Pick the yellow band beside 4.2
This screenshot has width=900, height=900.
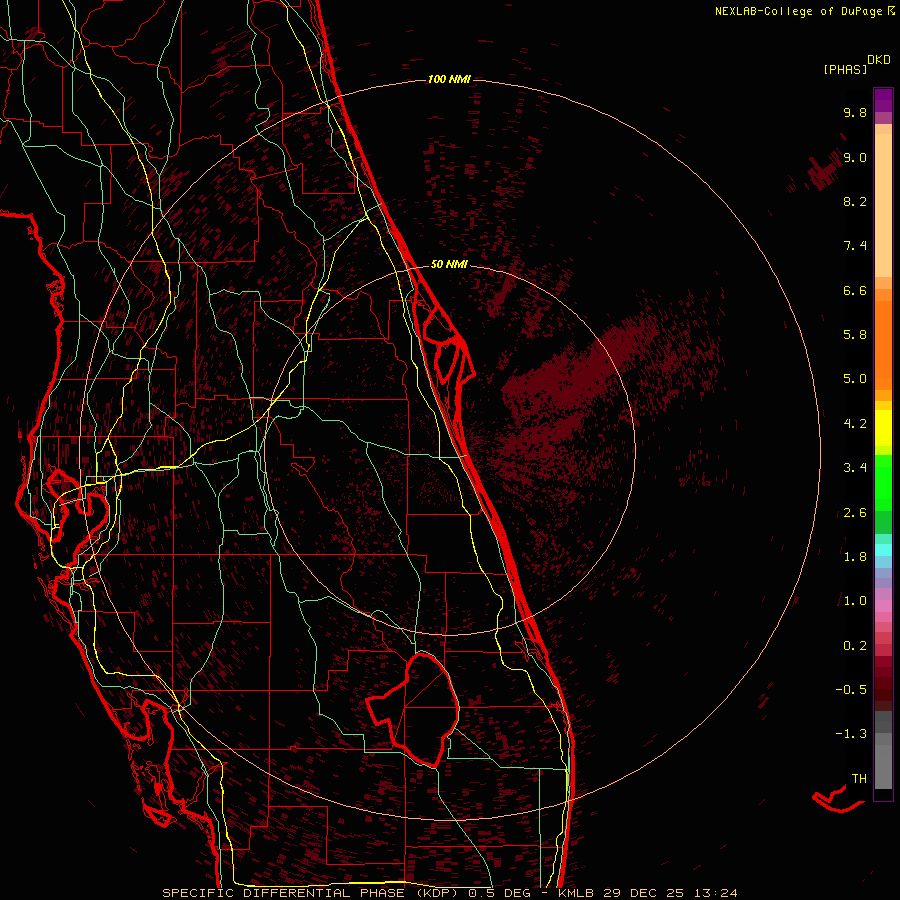(x=883, y=427)
